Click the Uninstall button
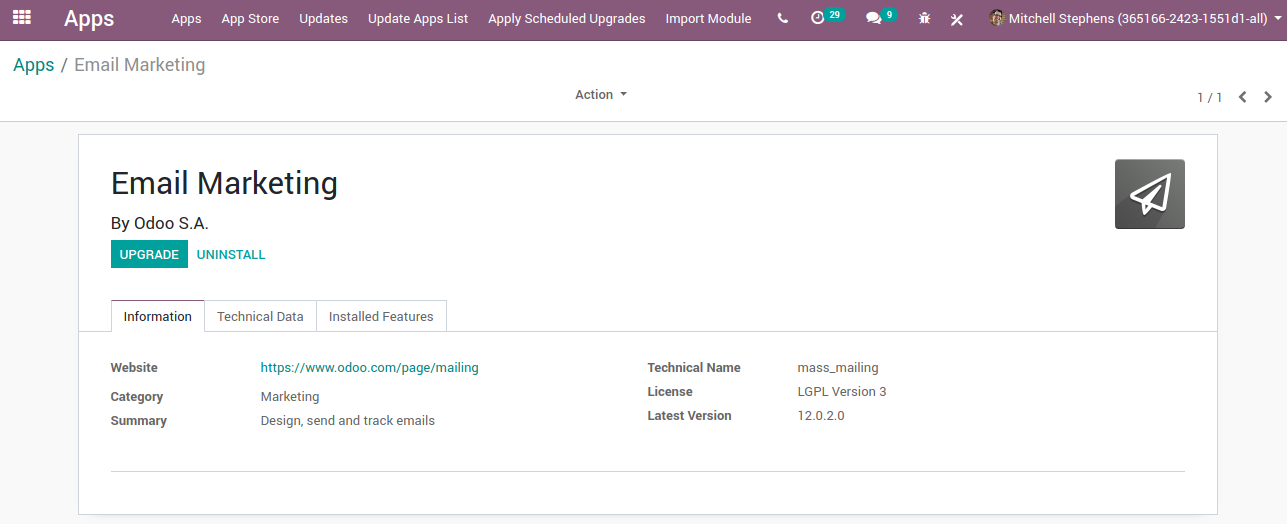The height and width of the screenshot is (524, 1287). pyautogui.click(x=231, y=254)
